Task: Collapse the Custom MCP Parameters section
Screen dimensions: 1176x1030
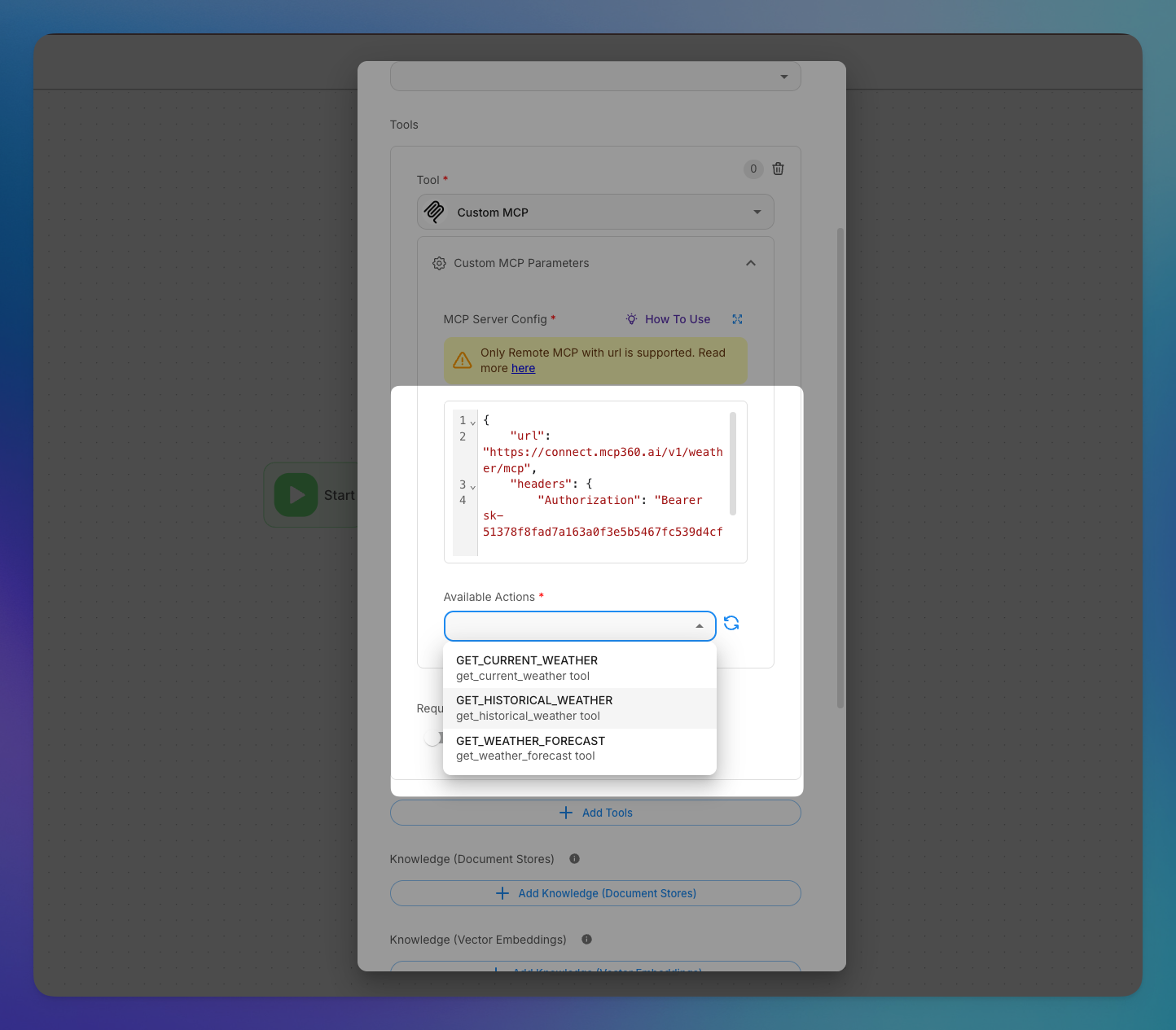Action: (x=750, y=263)
